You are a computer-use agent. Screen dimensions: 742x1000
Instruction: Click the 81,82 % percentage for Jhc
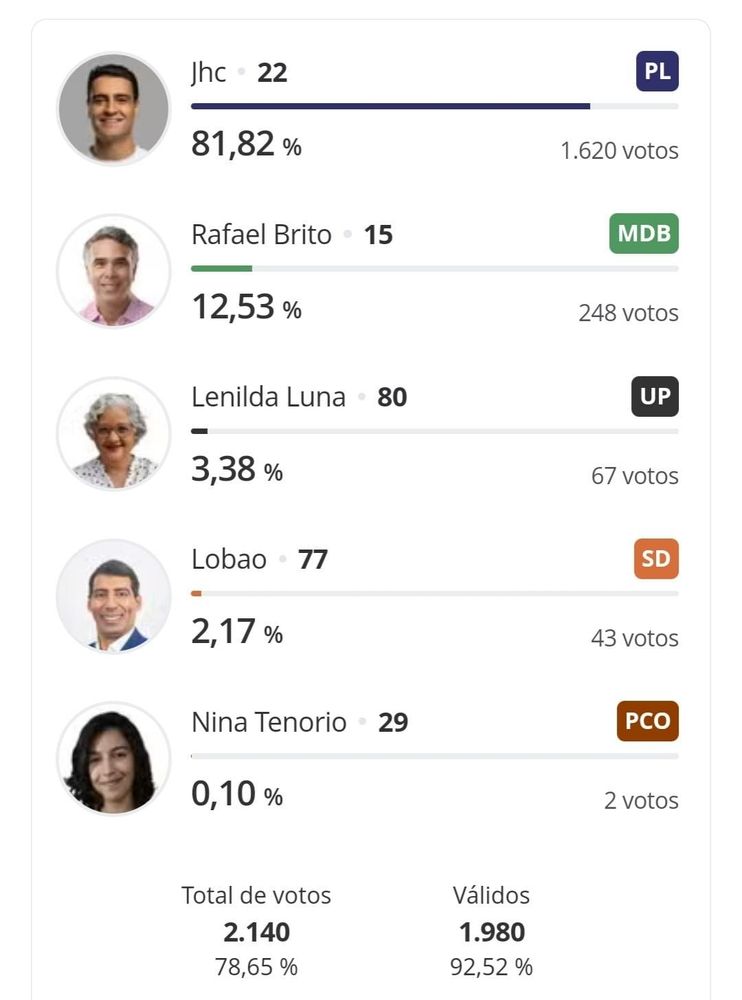click(x=246, y=143)
